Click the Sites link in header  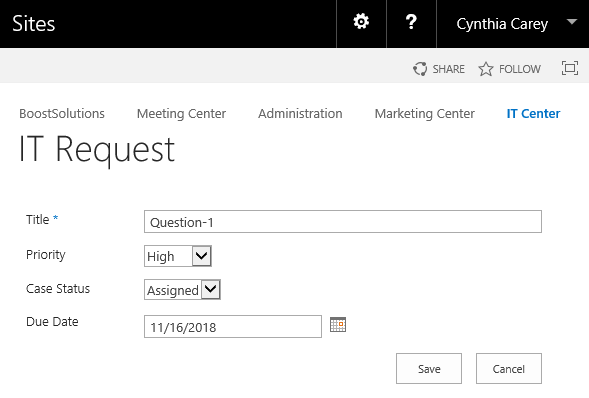[x=34, y=24]
